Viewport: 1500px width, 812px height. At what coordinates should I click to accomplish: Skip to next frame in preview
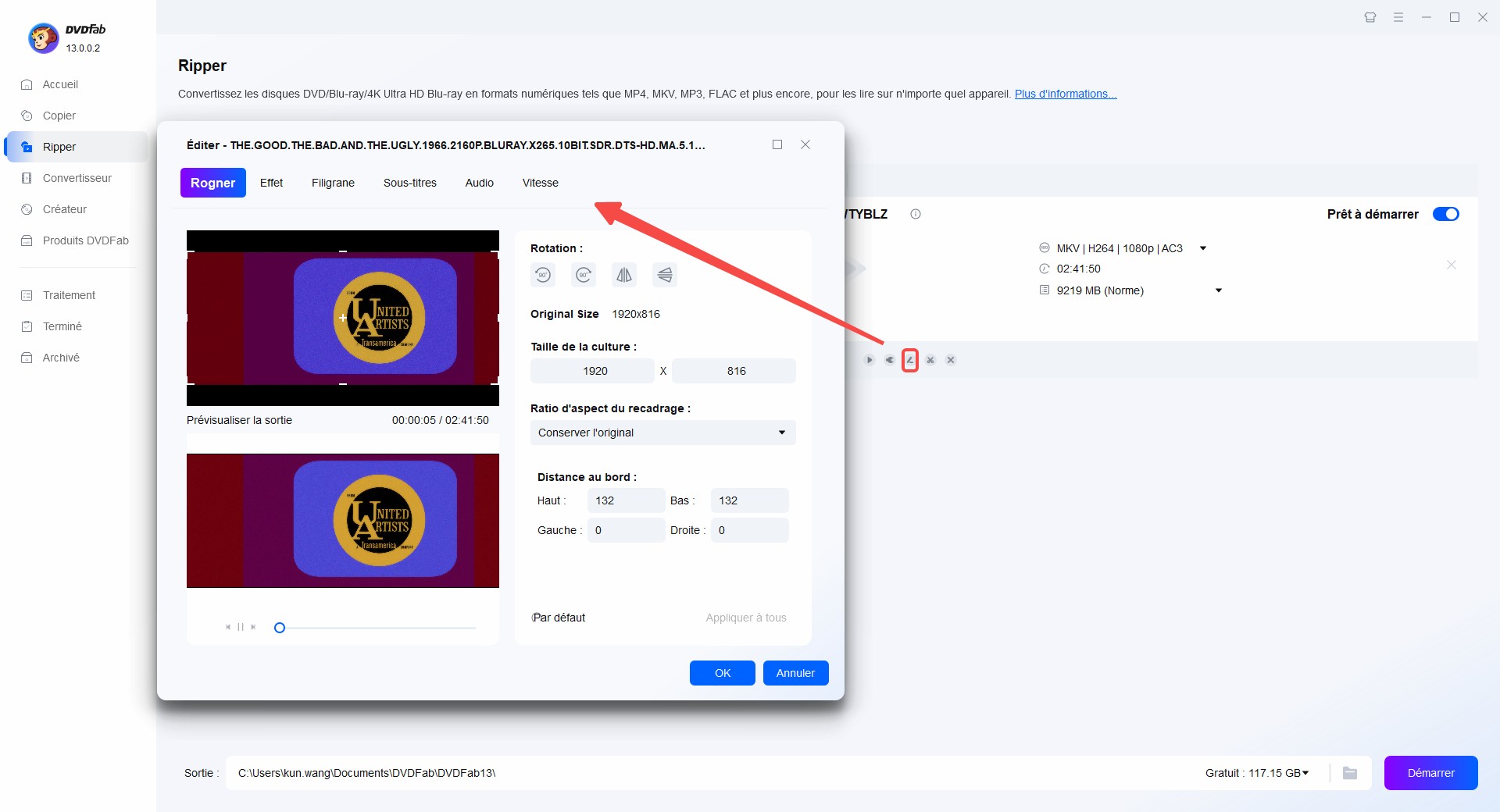pyautogui.click(x=253, y=627)
